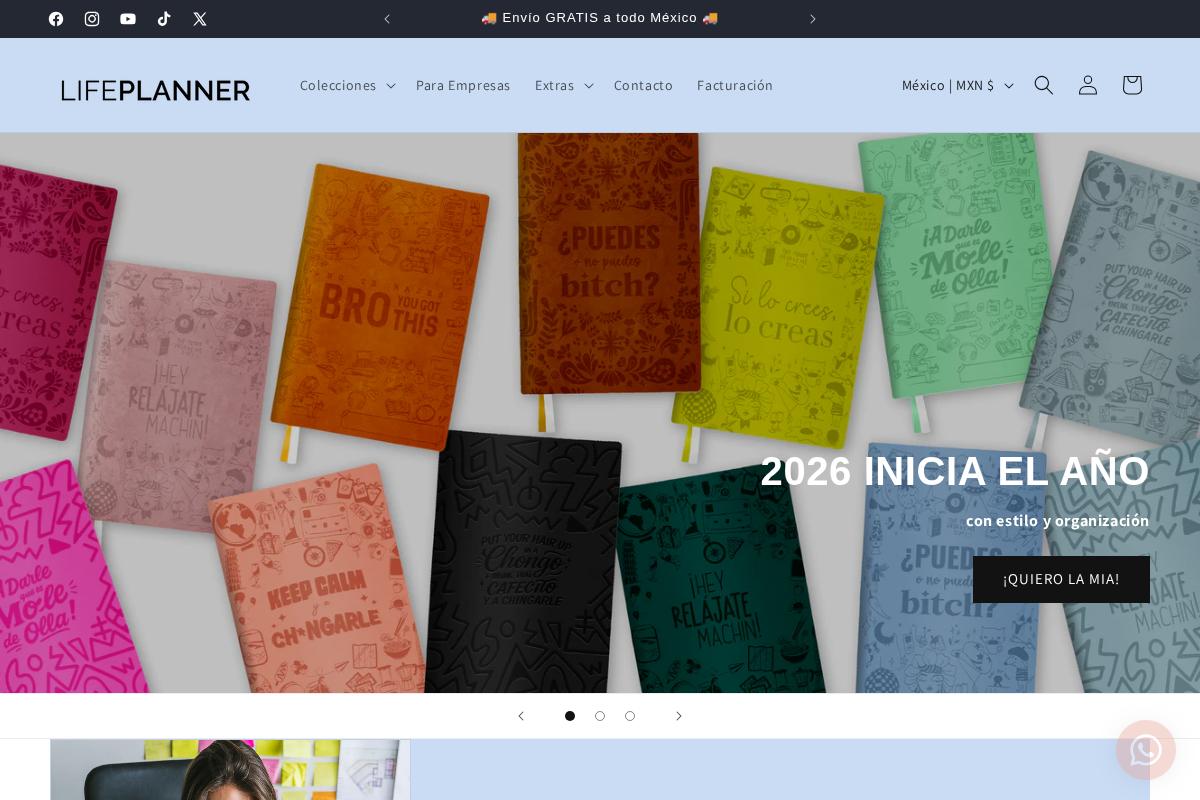
Task: Open the Contacto menu item
Action: click(643, 85)
